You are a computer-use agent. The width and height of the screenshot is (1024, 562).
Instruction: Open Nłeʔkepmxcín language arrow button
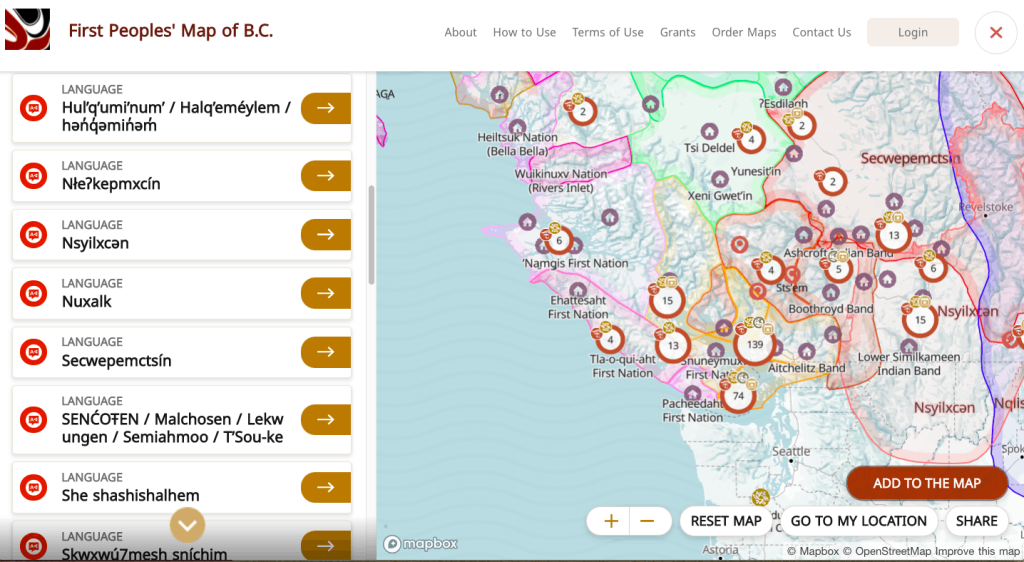325,175
